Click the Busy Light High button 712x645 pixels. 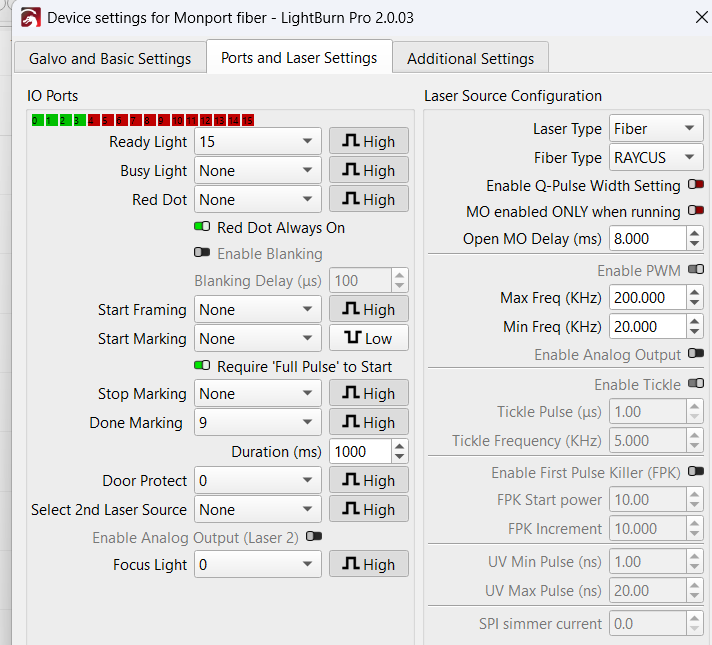[368, 171]
